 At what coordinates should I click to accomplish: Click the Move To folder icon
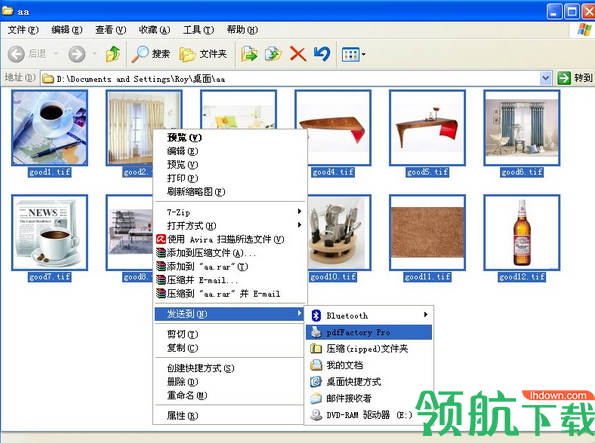point(249,54)
